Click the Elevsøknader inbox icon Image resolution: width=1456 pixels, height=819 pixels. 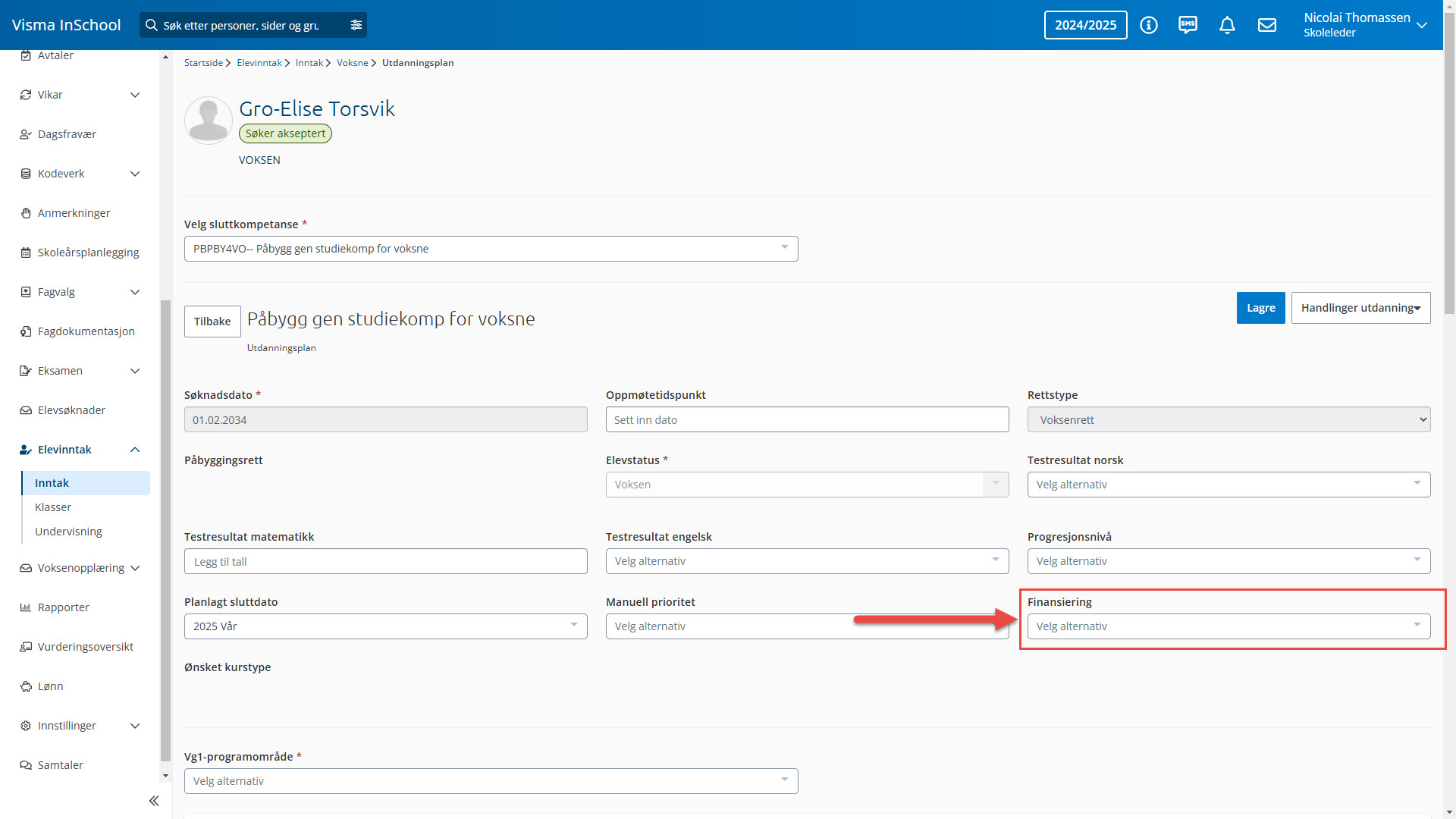26,410
